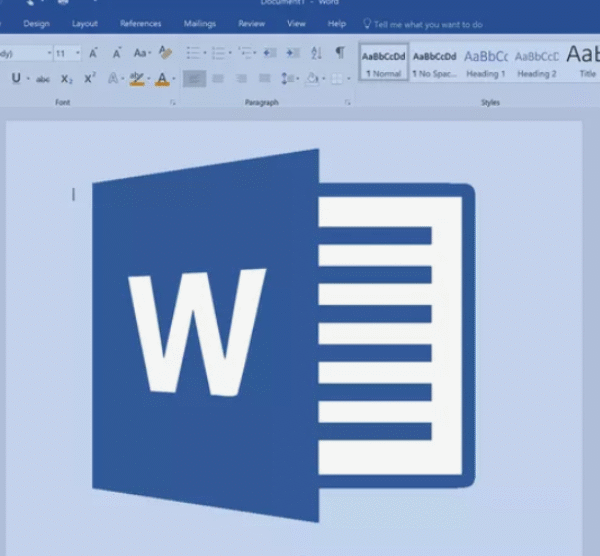Center the paragraph text

(218, 79)
